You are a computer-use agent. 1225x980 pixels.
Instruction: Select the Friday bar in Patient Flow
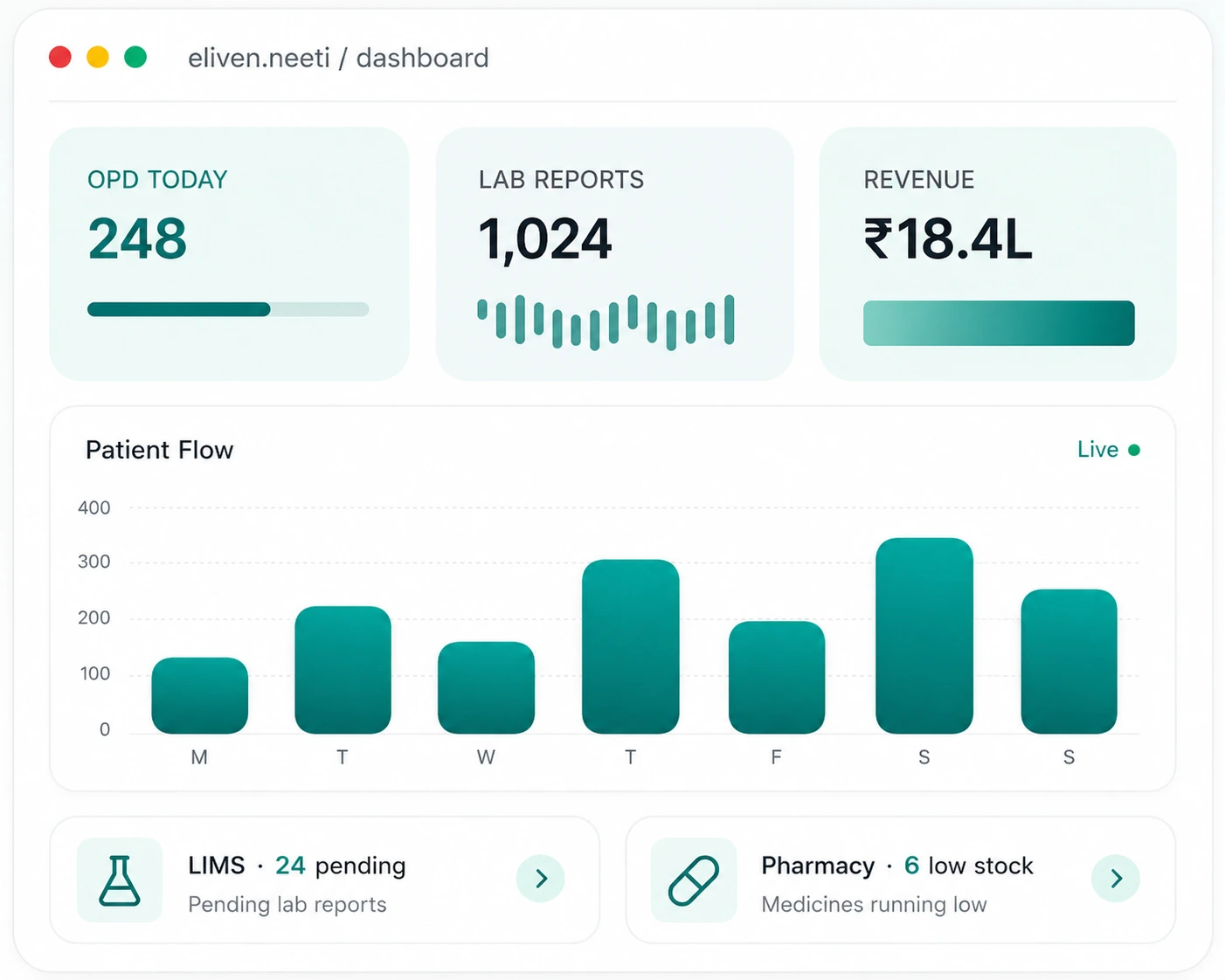click(x=777, y=677)
